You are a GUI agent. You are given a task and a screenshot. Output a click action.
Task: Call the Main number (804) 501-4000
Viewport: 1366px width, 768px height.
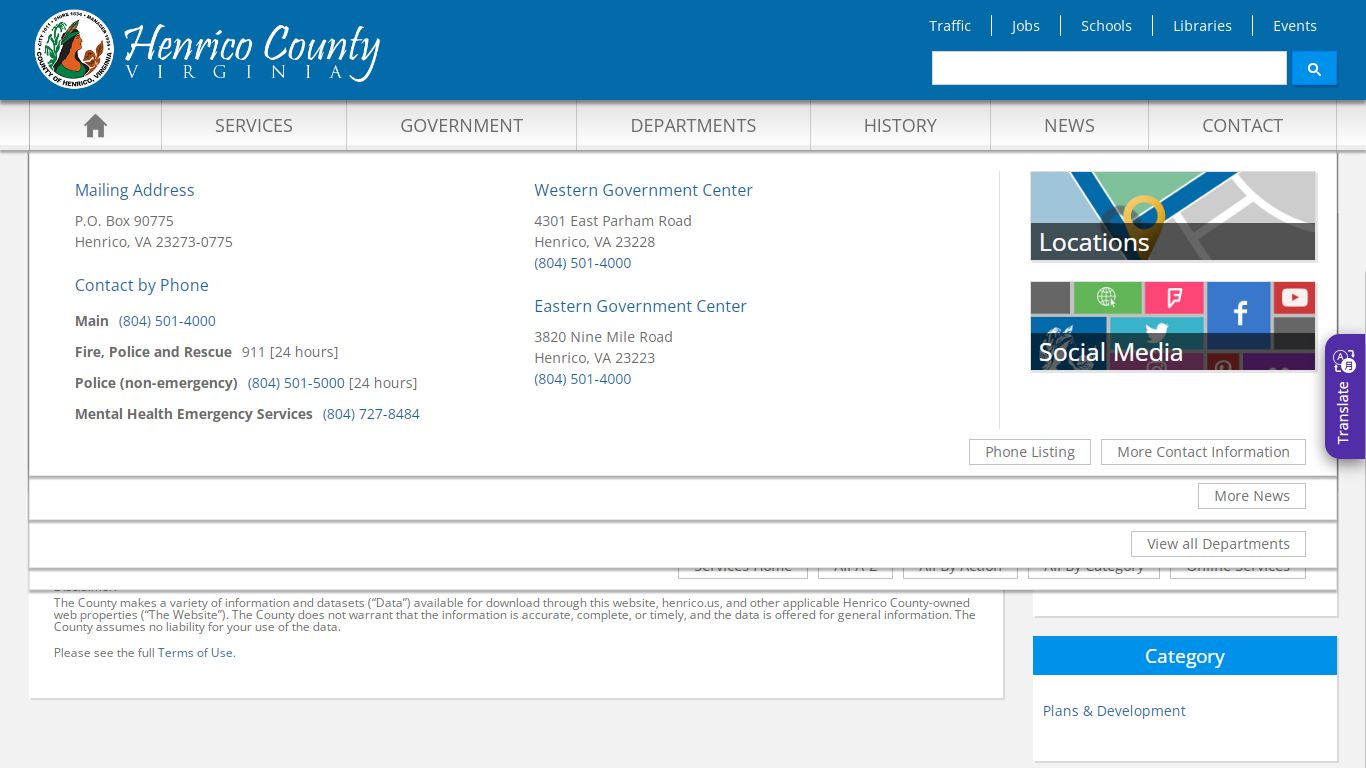tap(167, 321)
